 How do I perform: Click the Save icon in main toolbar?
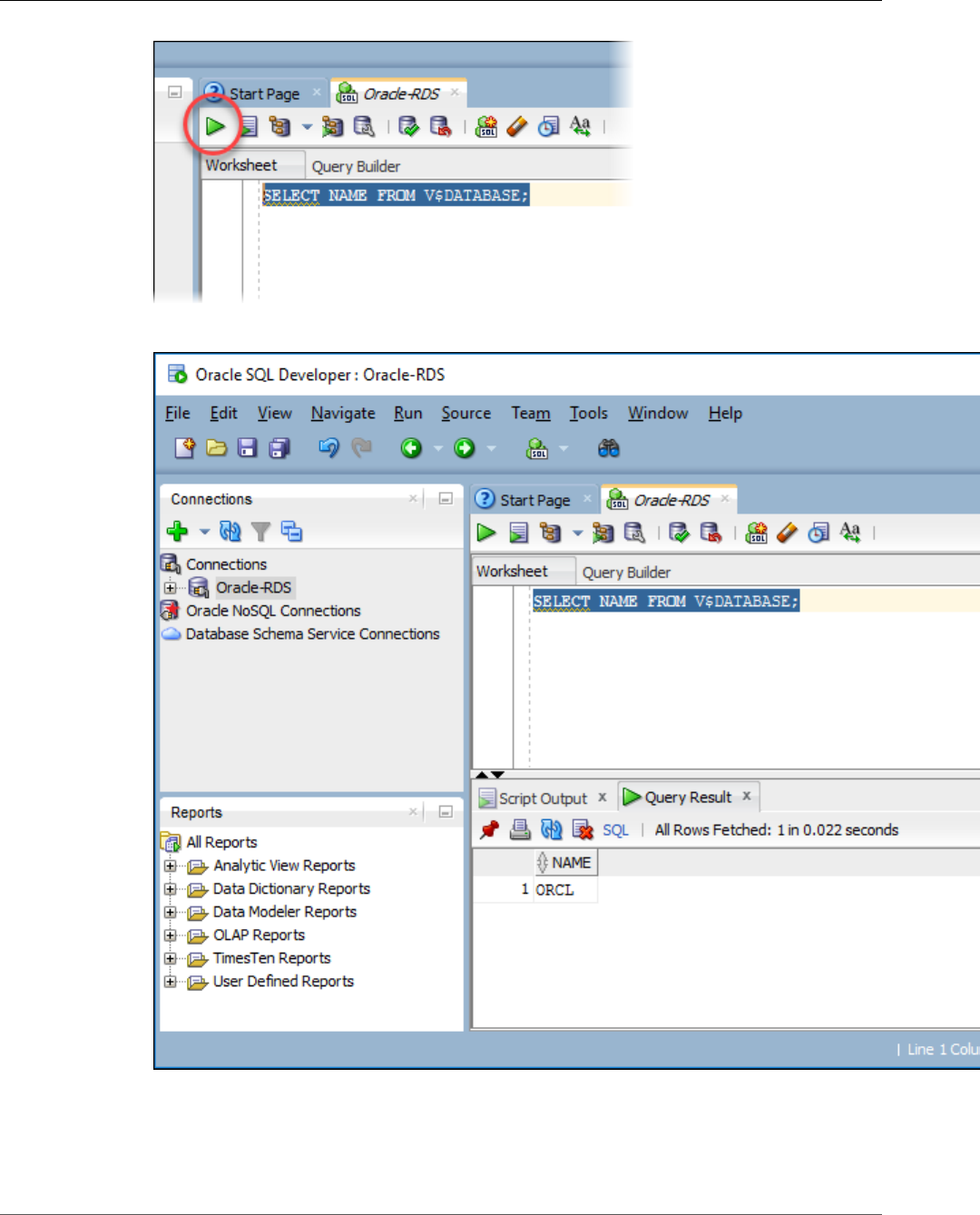click(x=247, y=447)
